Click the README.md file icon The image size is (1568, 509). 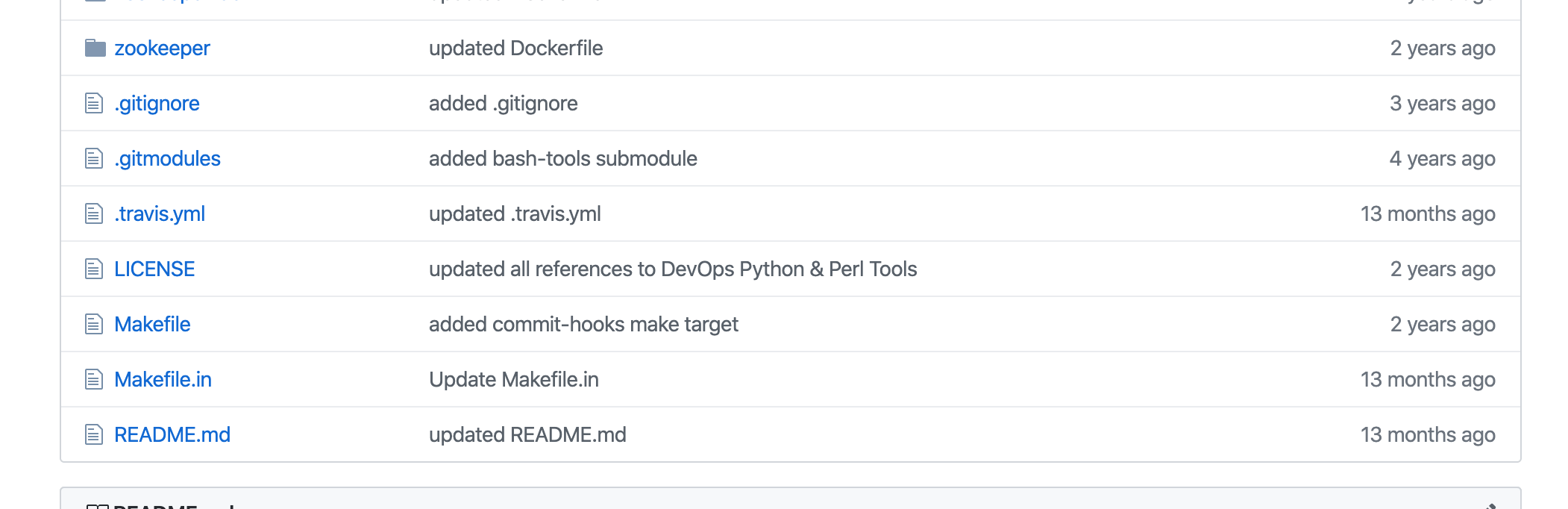coord(93,434)
